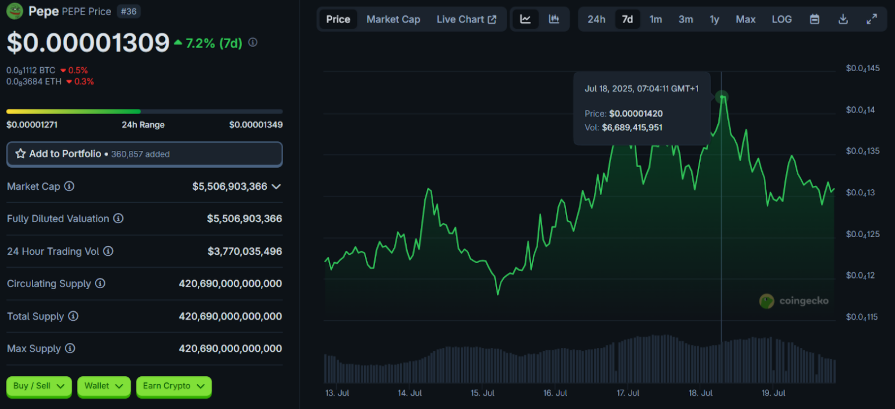
Task: Click the $3,770,035,496 trading volume value
Action: pos(244,251)
